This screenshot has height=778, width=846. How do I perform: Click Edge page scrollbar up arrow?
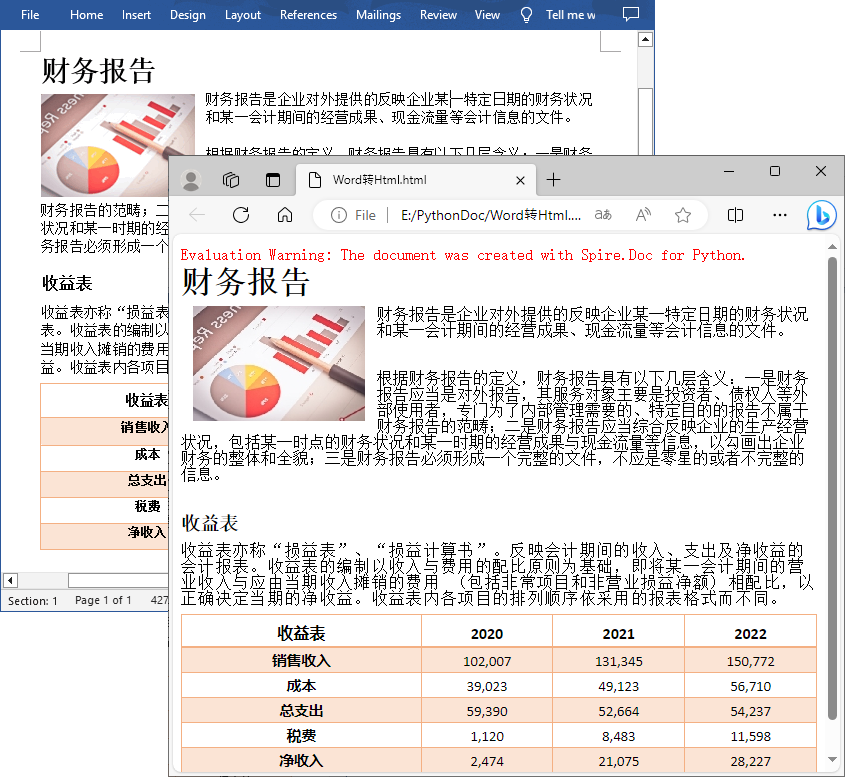click(833, 247)
